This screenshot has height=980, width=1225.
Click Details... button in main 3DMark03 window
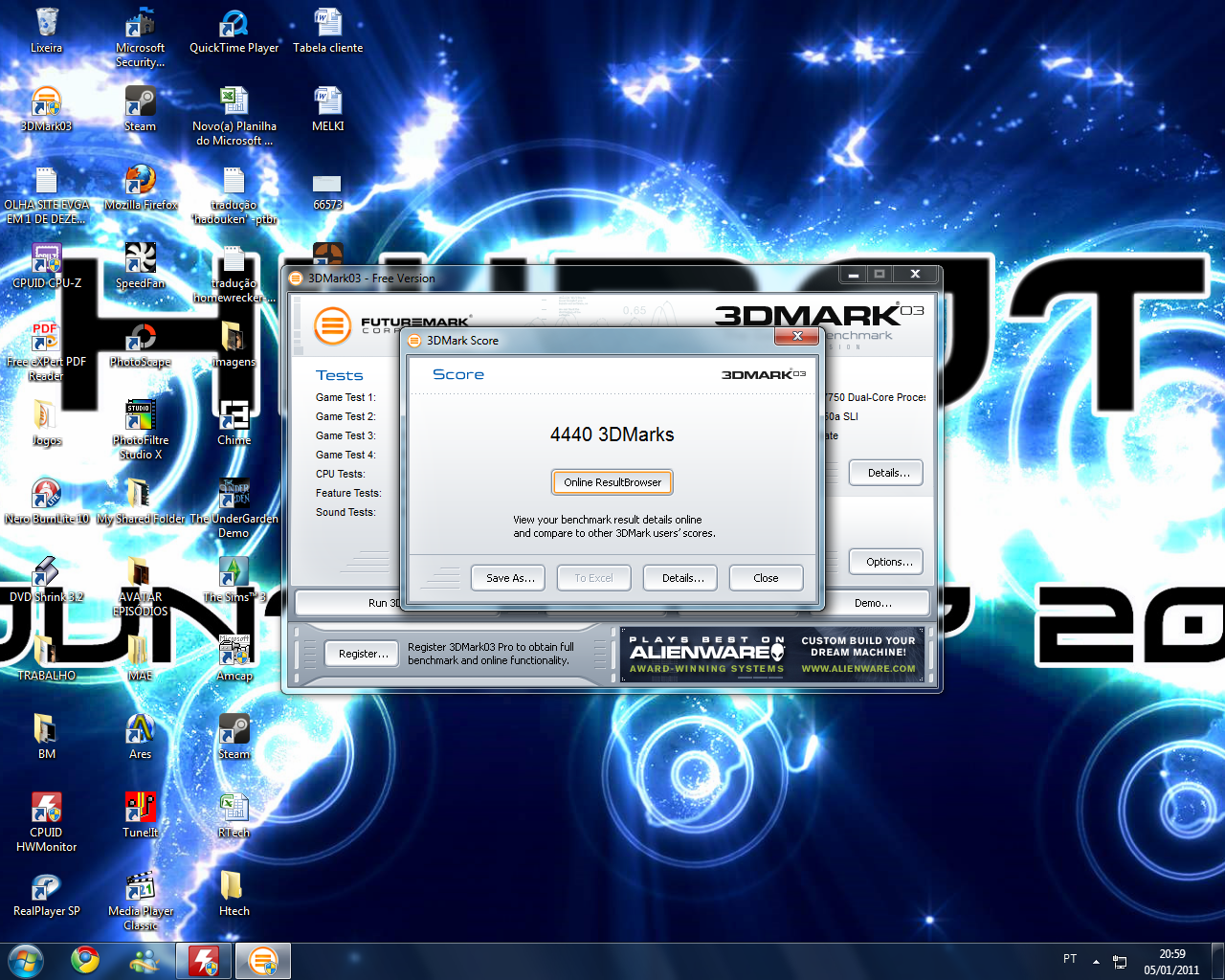[x=886, y=473]
